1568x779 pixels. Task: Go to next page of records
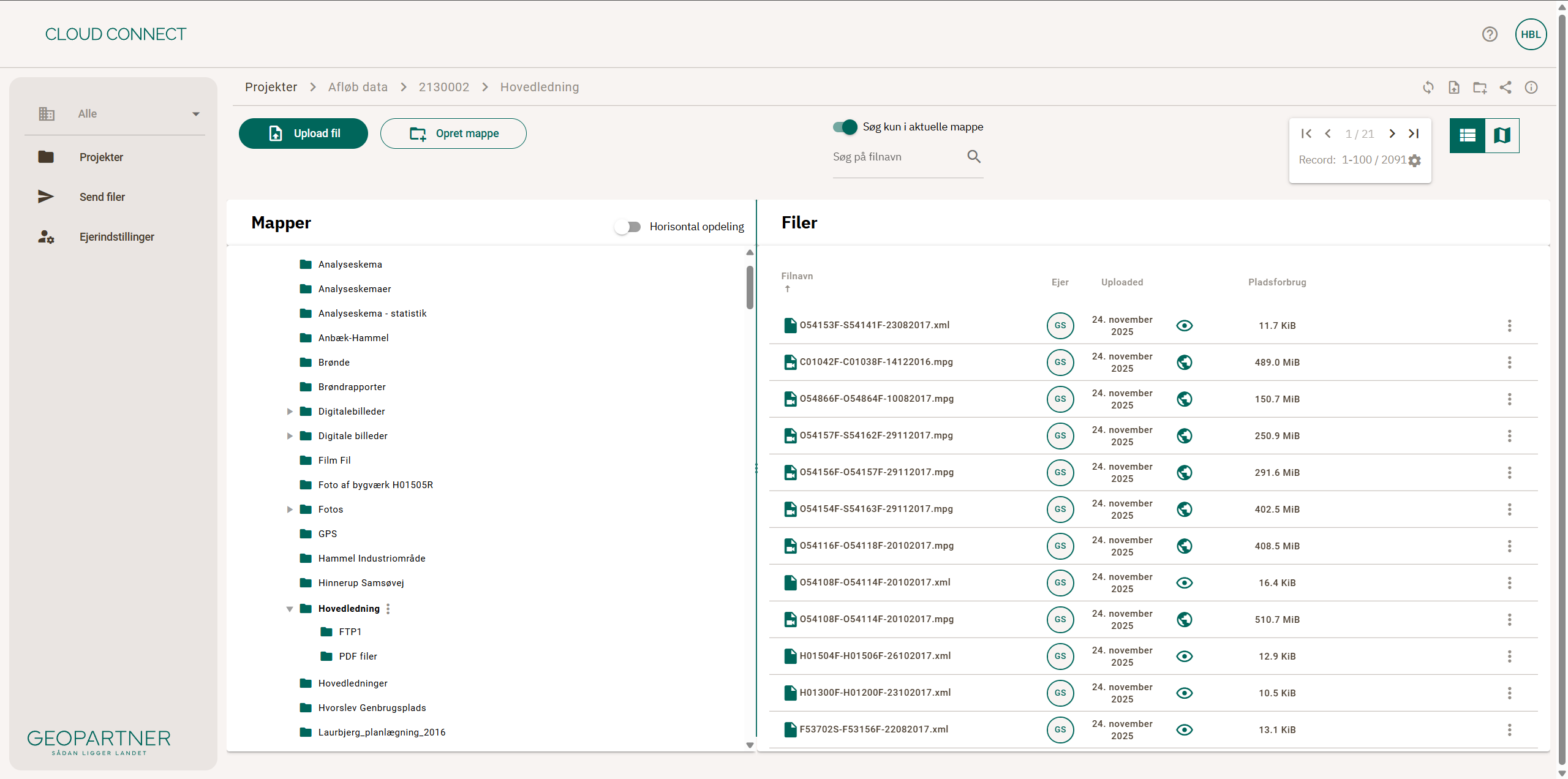[1392, 134]
